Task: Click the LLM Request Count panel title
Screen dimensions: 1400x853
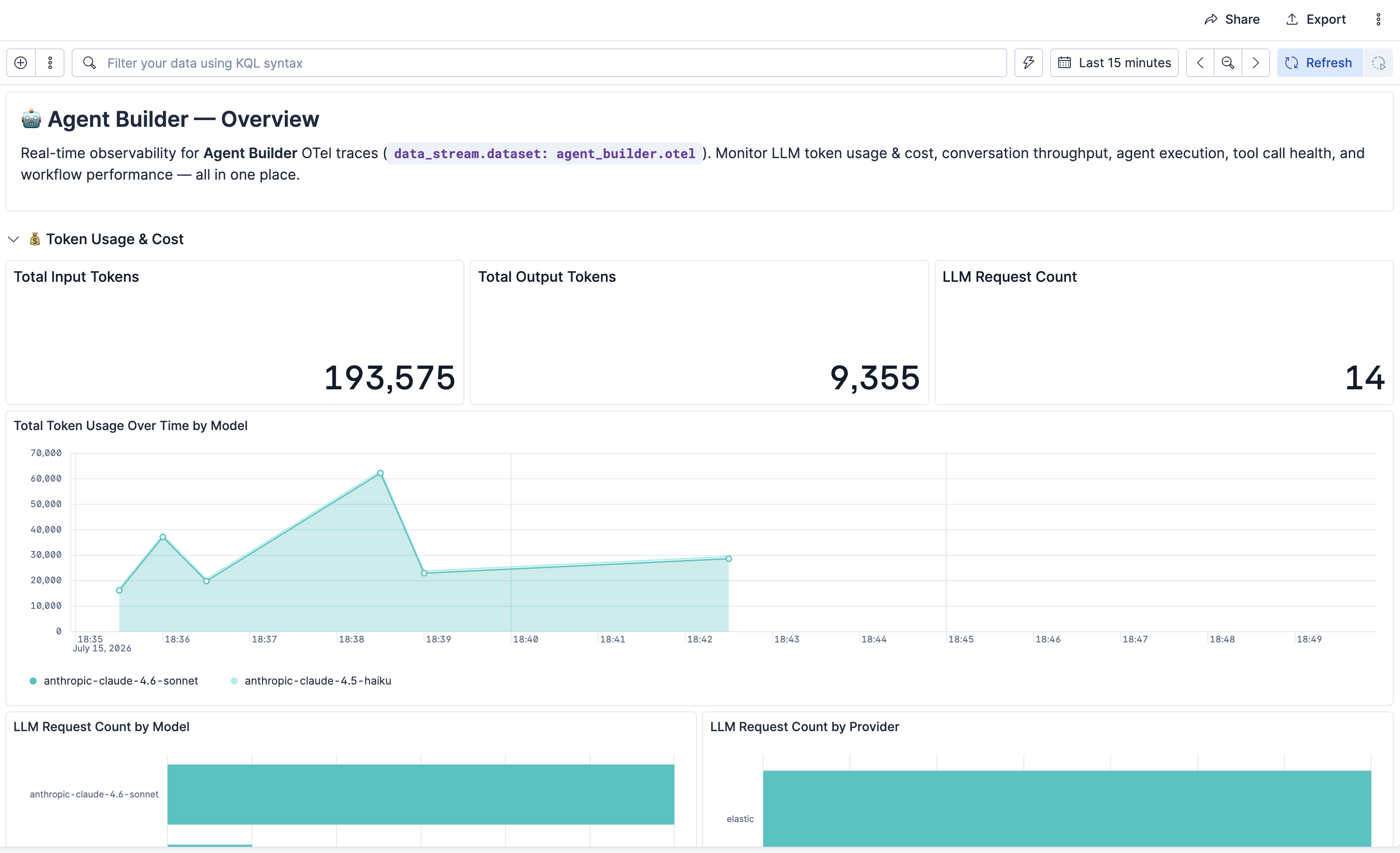Action: pos(1009,277)
